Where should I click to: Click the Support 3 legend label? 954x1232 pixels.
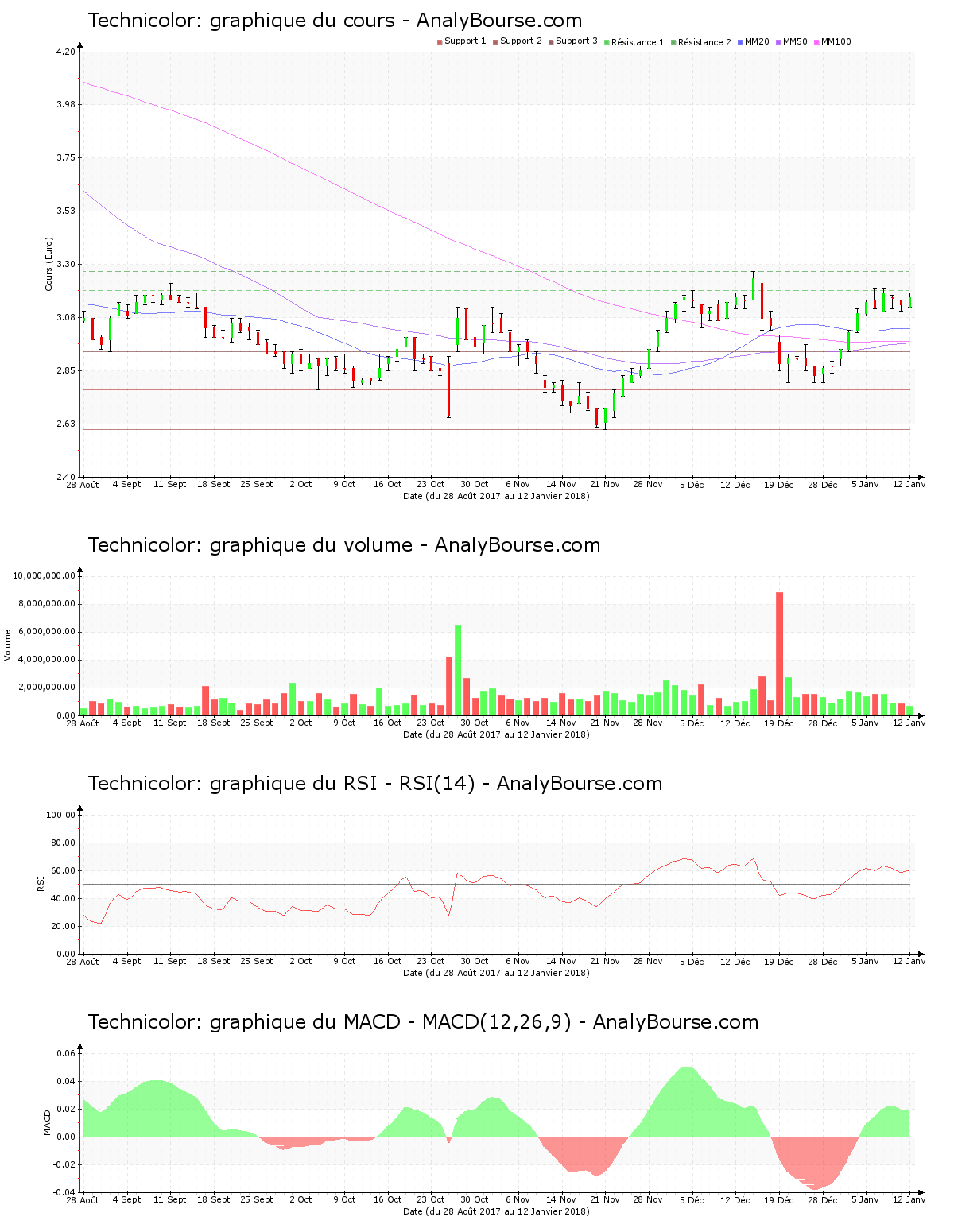pyautogui.click(x=576, y=41)
